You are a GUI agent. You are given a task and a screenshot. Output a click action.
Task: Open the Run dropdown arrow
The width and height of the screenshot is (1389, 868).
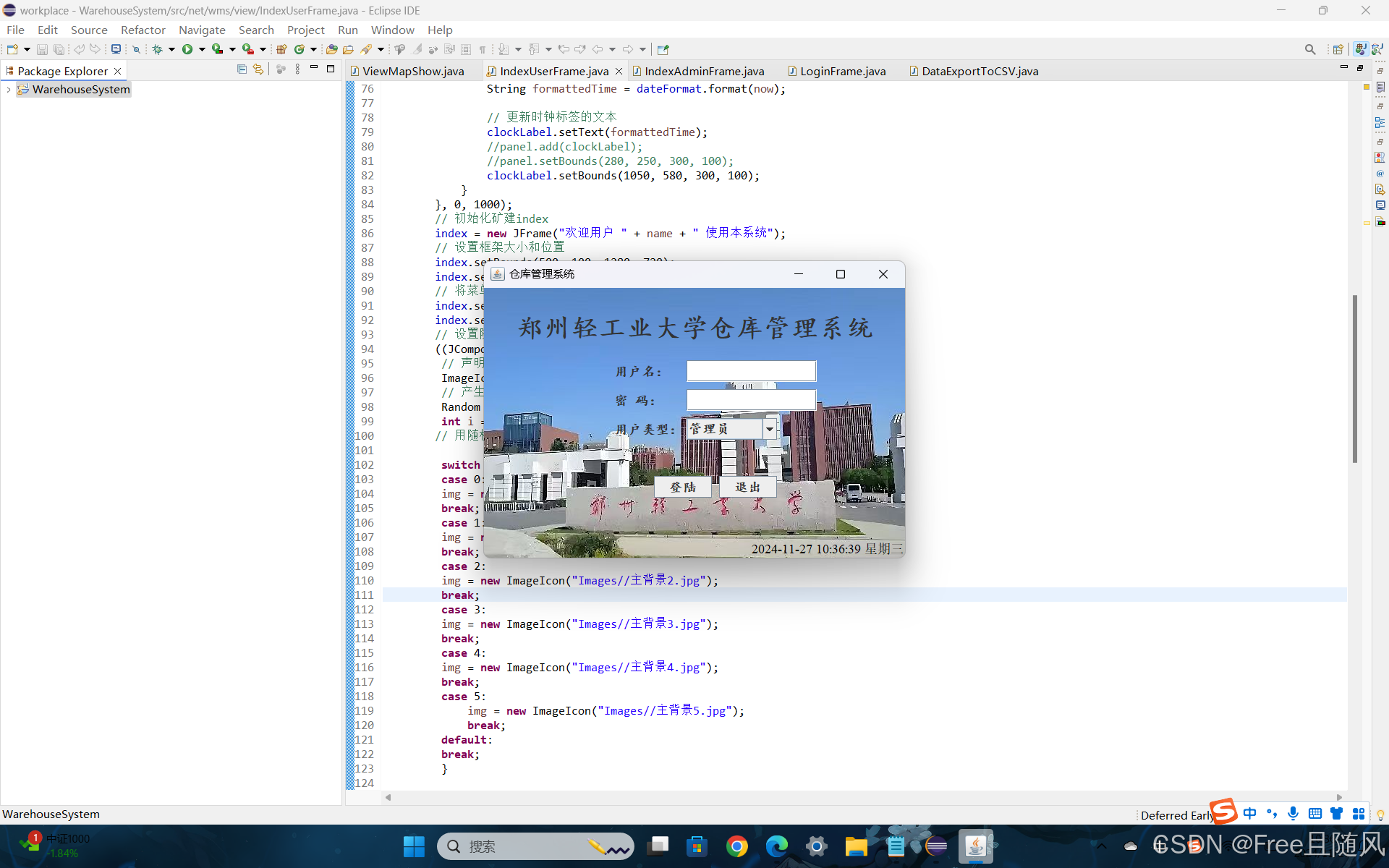[x=202, y=49]
